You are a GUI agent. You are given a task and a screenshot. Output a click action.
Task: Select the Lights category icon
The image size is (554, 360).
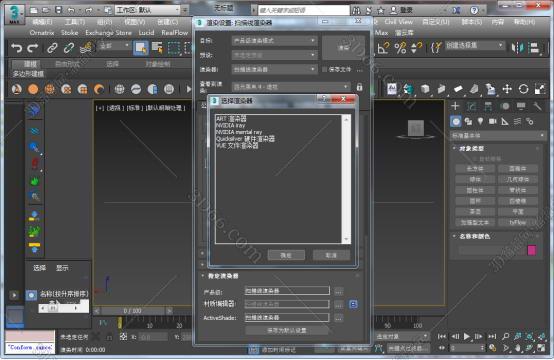pyautogui.click(x=480, y=122)
